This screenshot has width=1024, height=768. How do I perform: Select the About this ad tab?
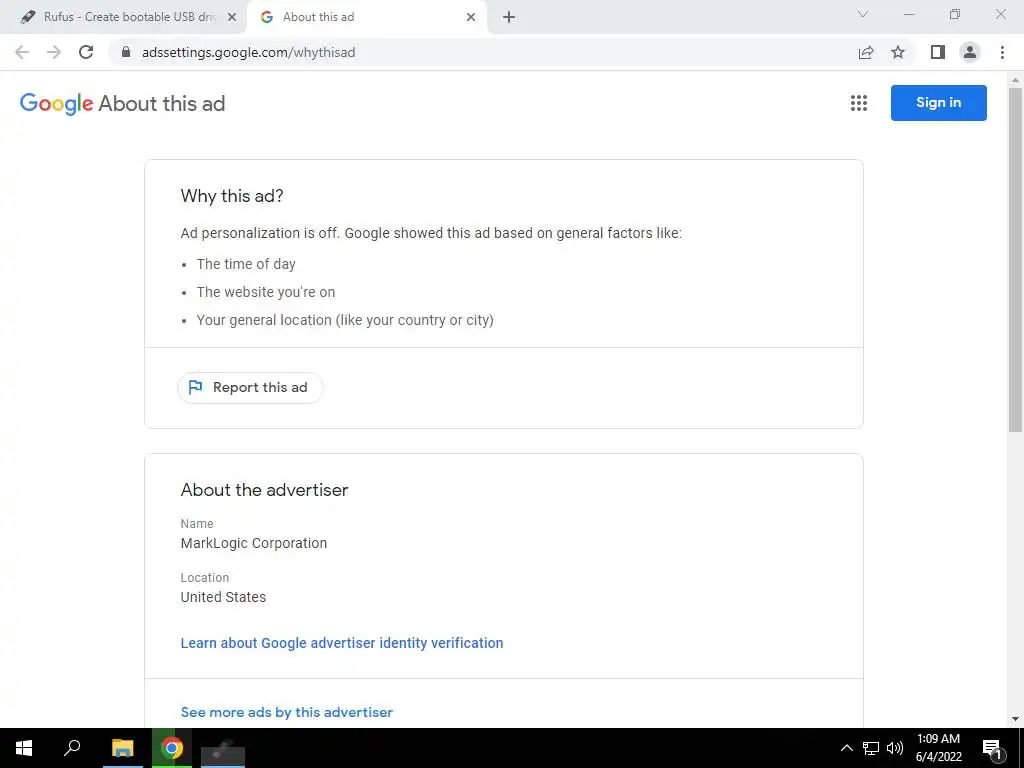tap(366, 17)
